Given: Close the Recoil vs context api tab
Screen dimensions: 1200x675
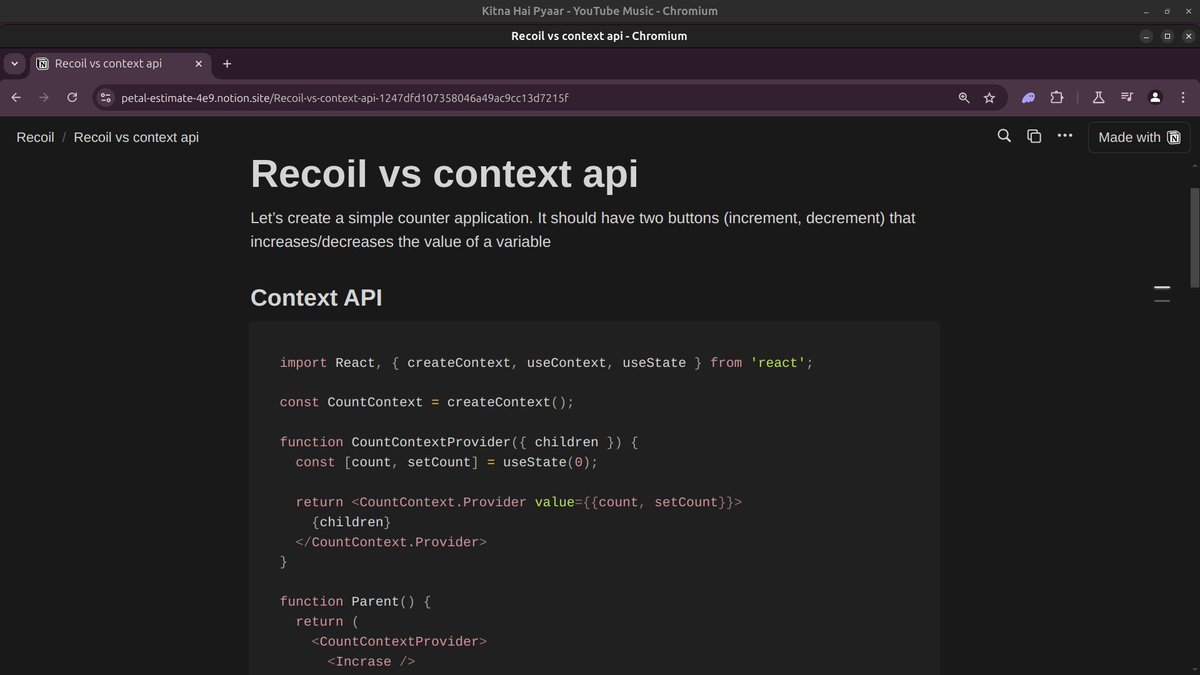Looking at the screenshot, I should tap(199, 63).
